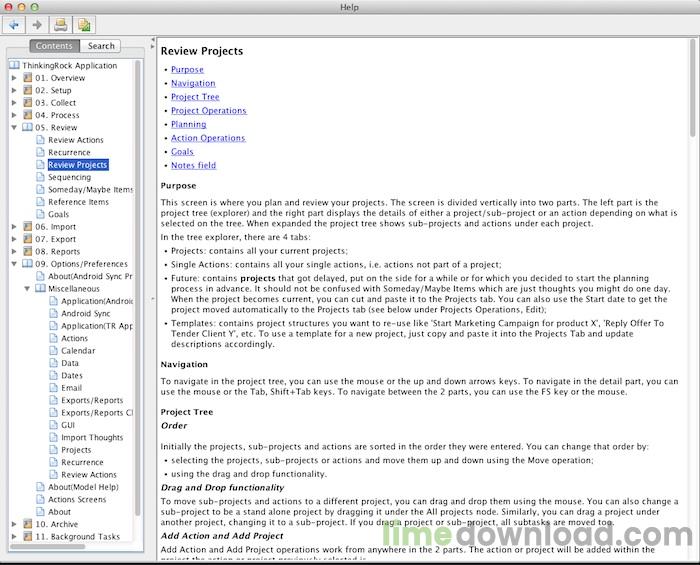Image resolution: width=700 pixels, height=565 pixels.
Task: Click the back arrow toolbar icon
Action: point(13,25)
